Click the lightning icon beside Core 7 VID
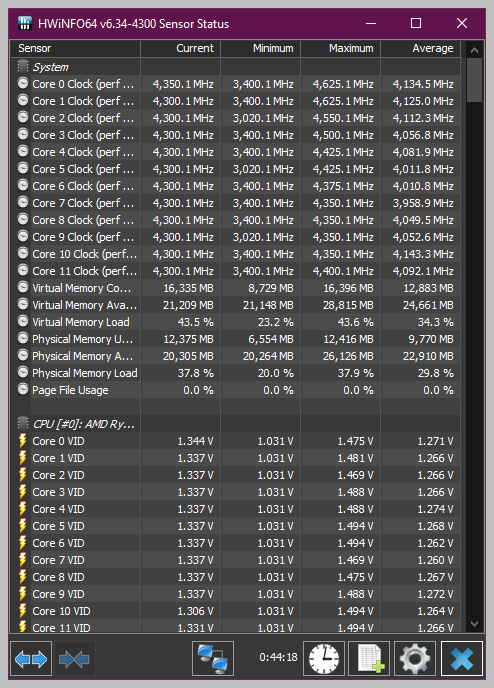 tap(23, 559)
